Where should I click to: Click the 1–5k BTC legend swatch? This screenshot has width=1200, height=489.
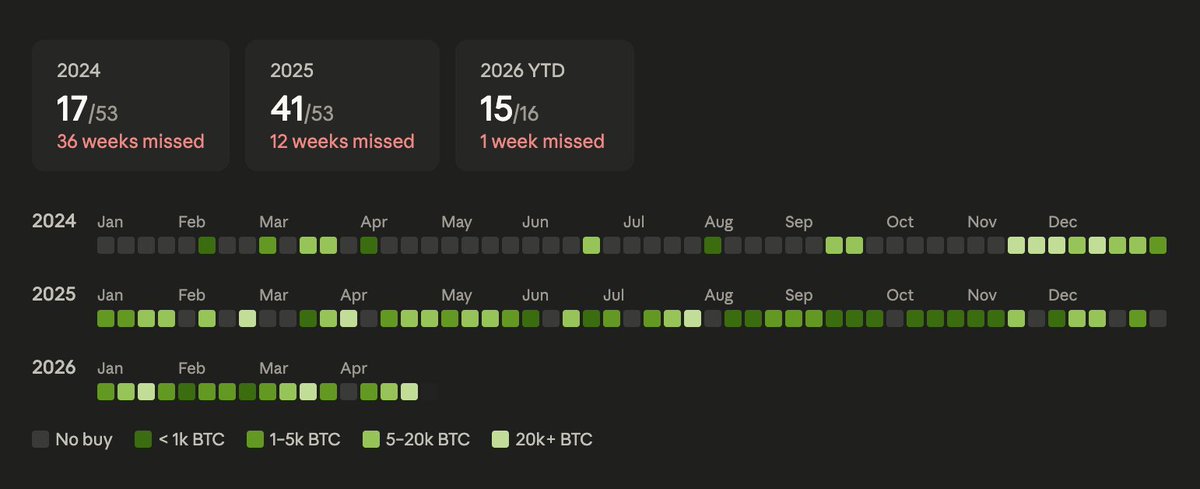[x=255, y=439]
